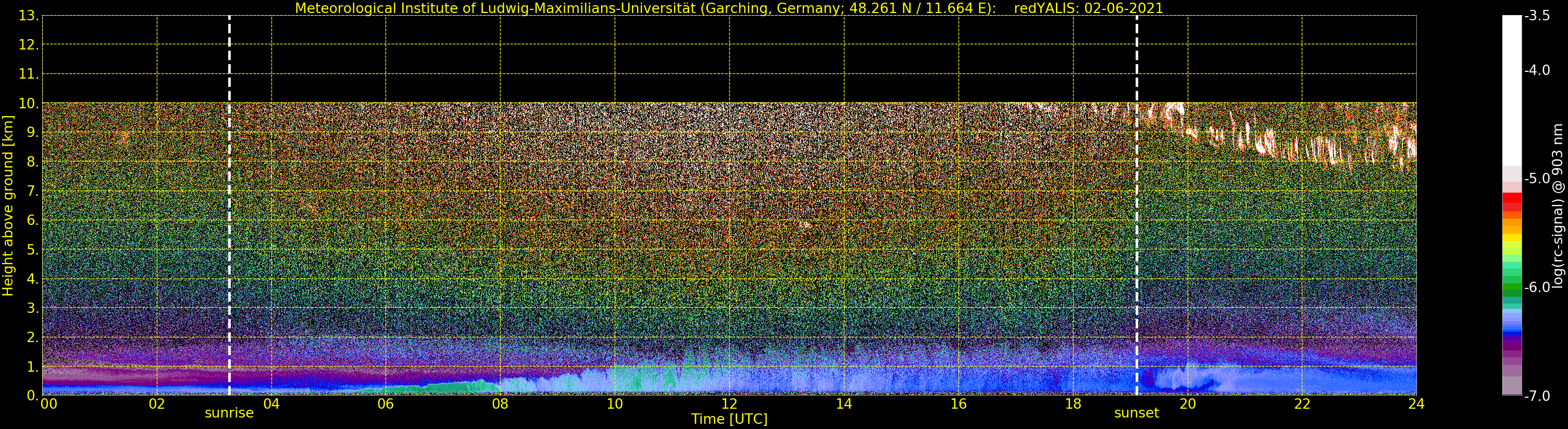Screen dimensions: 1568x429
Task: Click the "sunrise" text label
Action: click(x=229, y=413)
